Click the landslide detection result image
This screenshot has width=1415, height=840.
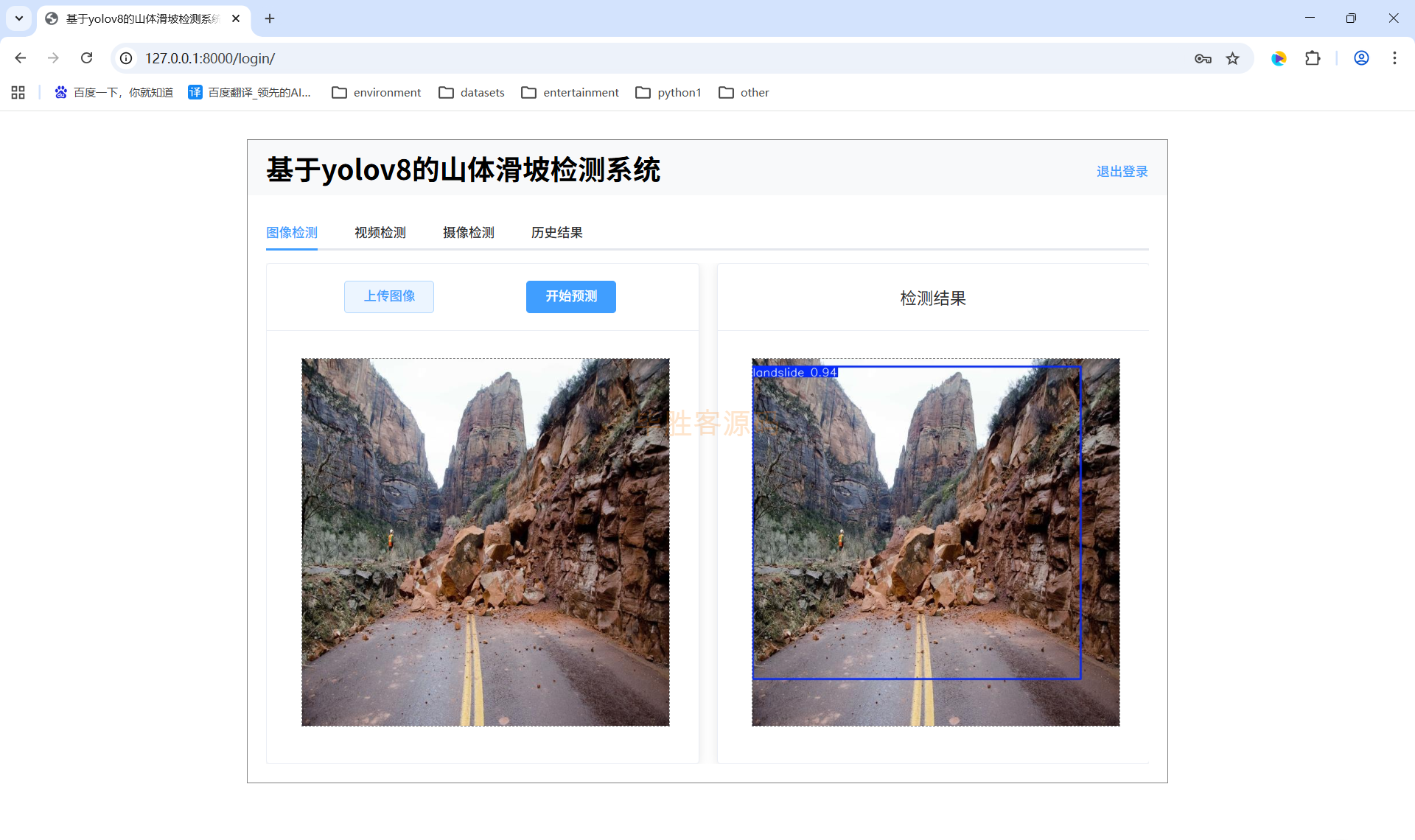(x=935, y=542)
